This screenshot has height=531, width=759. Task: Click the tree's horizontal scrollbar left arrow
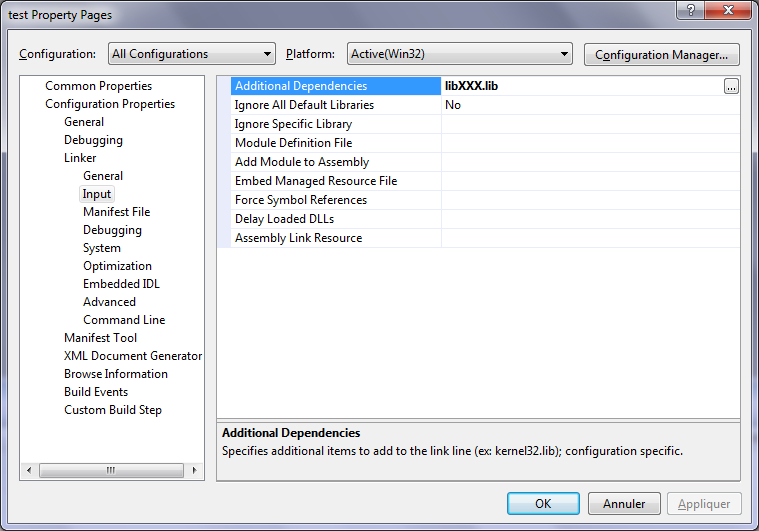pyautogui.click(x=29, y=470)
